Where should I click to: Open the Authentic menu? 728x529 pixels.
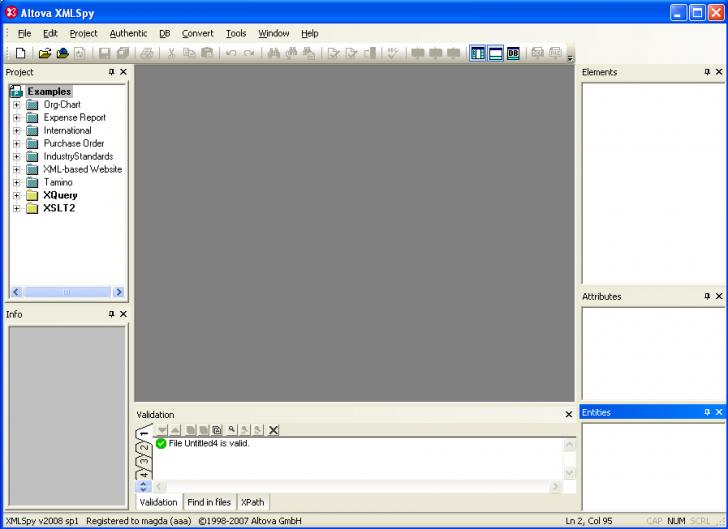tap(128, 33)
